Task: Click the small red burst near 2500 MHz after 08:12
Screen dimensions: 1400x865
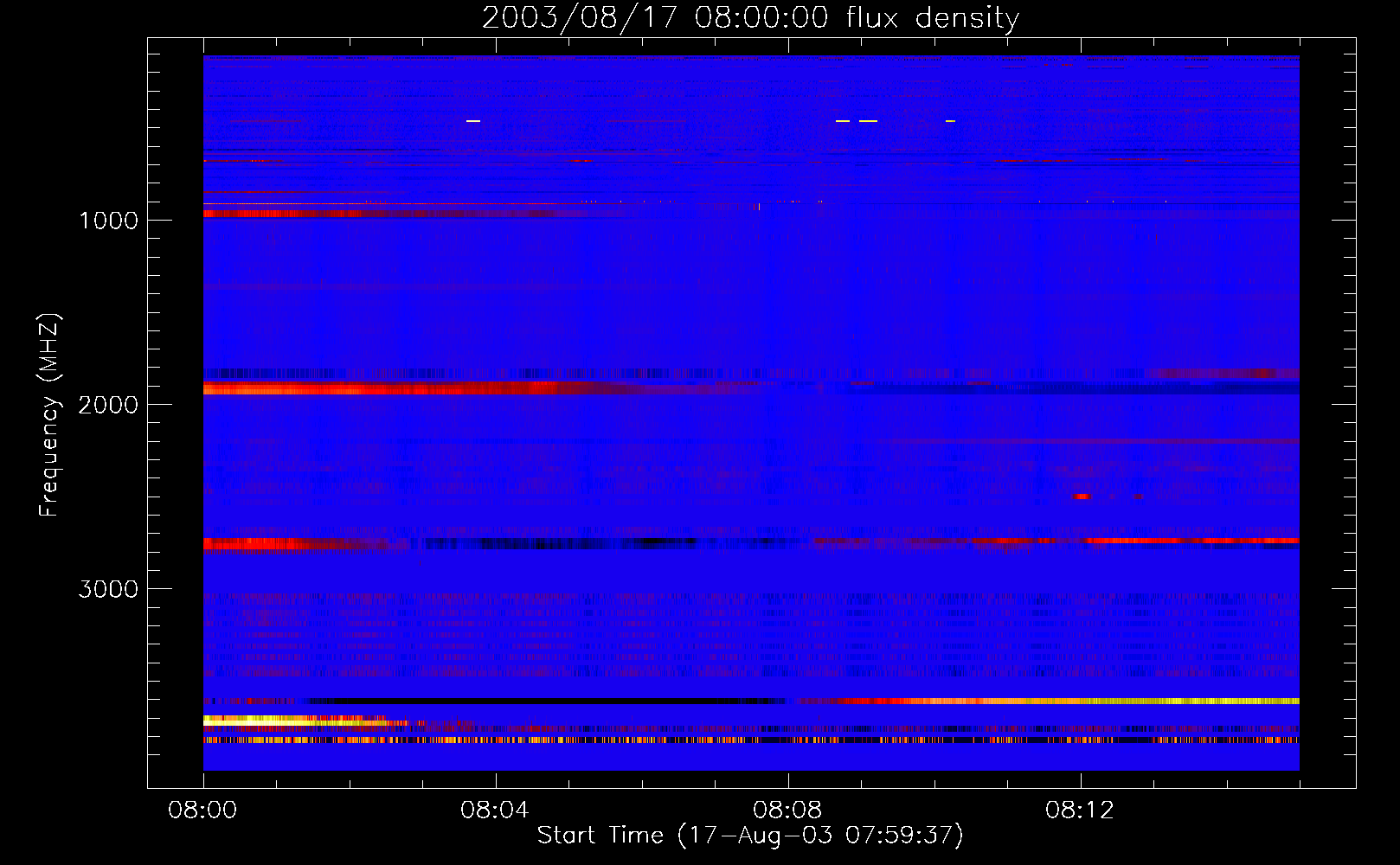Action: [x=1081, y=497]
